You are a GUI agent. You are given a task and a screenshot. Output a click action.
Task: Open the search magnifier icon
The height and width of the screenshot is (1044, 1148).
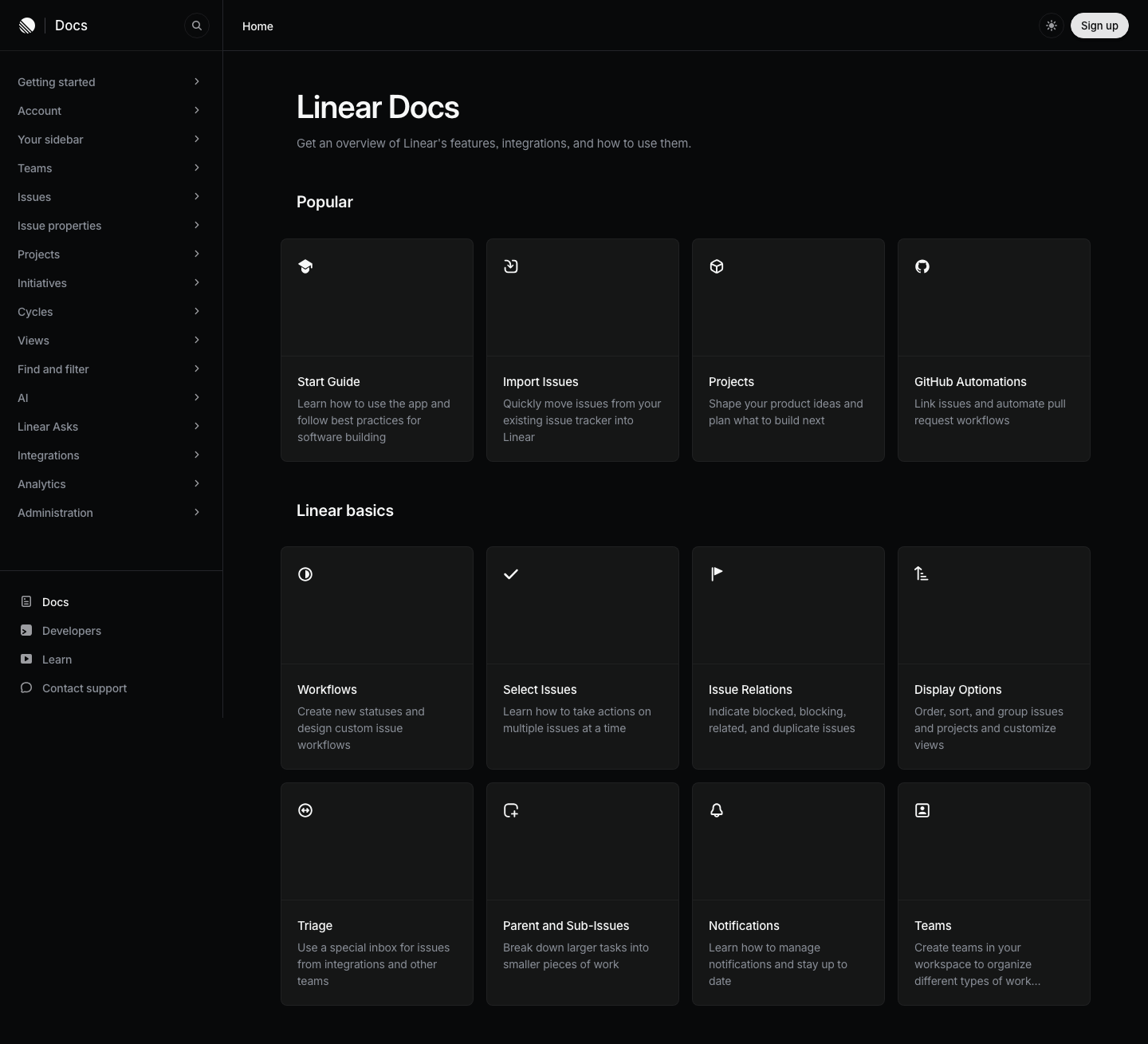tap(197, 26)
